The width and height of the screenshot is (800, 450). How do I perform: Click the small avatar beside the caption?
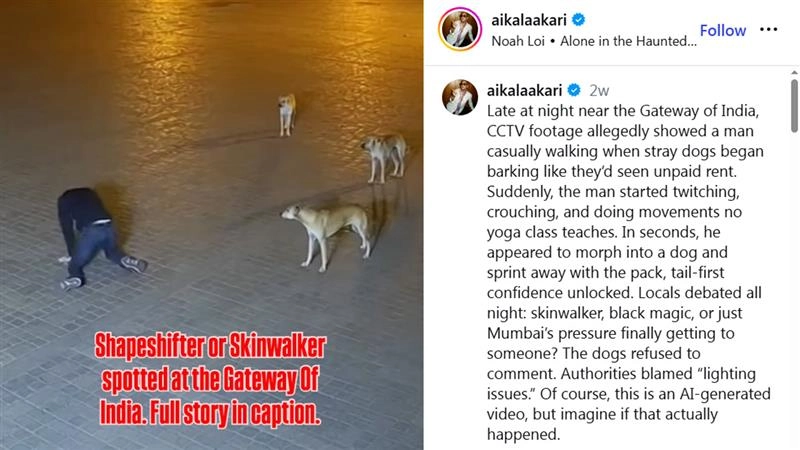pyautogui.click(x=460, y=97)
